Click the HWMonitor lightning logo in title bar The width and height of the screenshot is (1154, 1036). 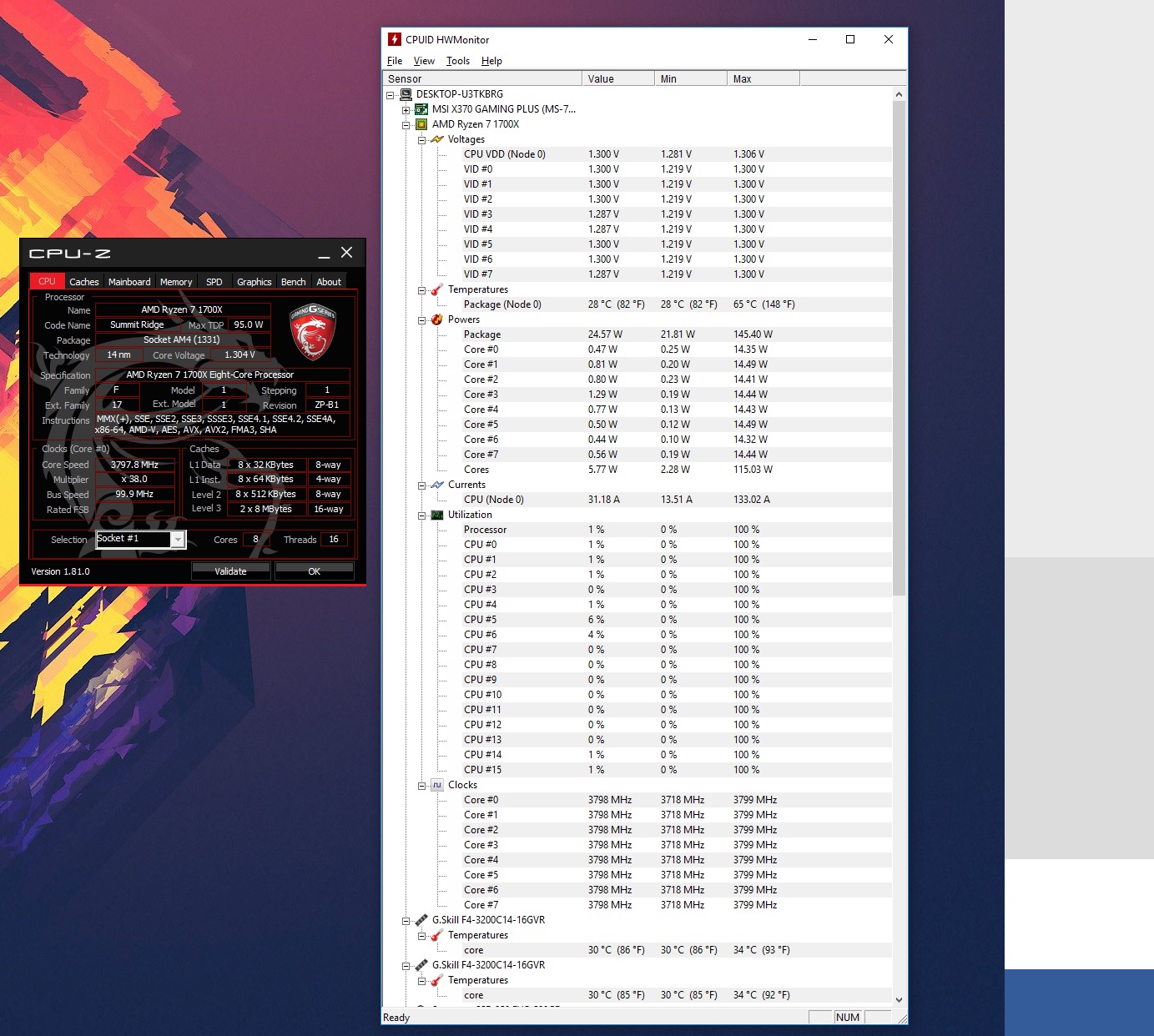tap(393, 39)
